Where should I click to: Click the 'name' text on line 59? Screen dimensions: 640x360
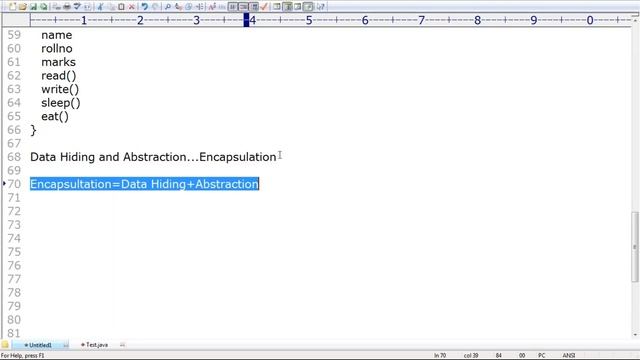click(x=57, y=35)
